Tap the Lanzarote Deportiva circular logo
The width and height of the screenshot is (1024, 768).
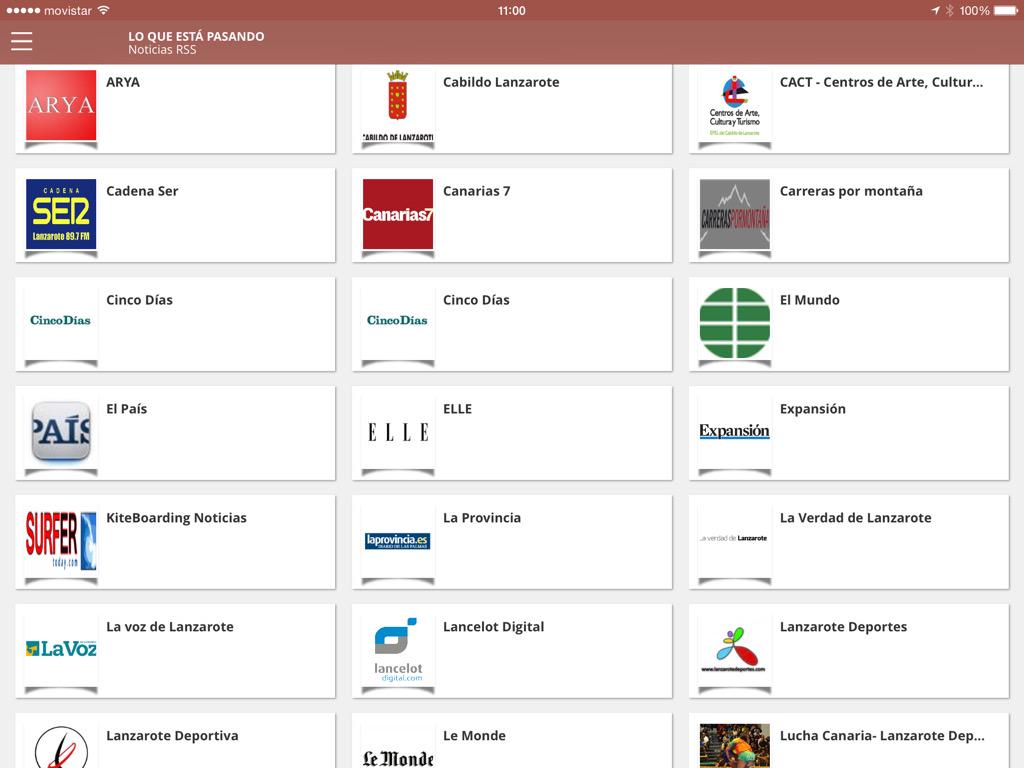[61, 747]
